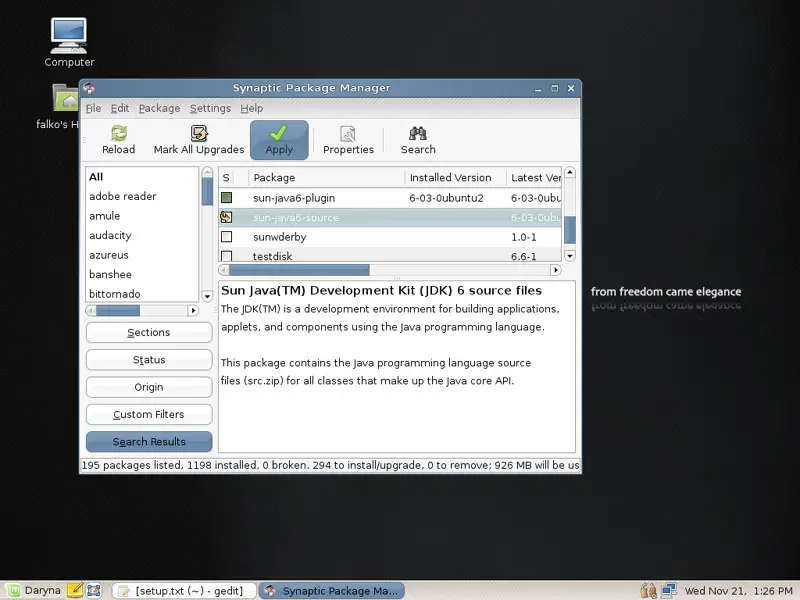The image size is (800, 600).
Task: Click the Sections filter button
Action: 149,333
